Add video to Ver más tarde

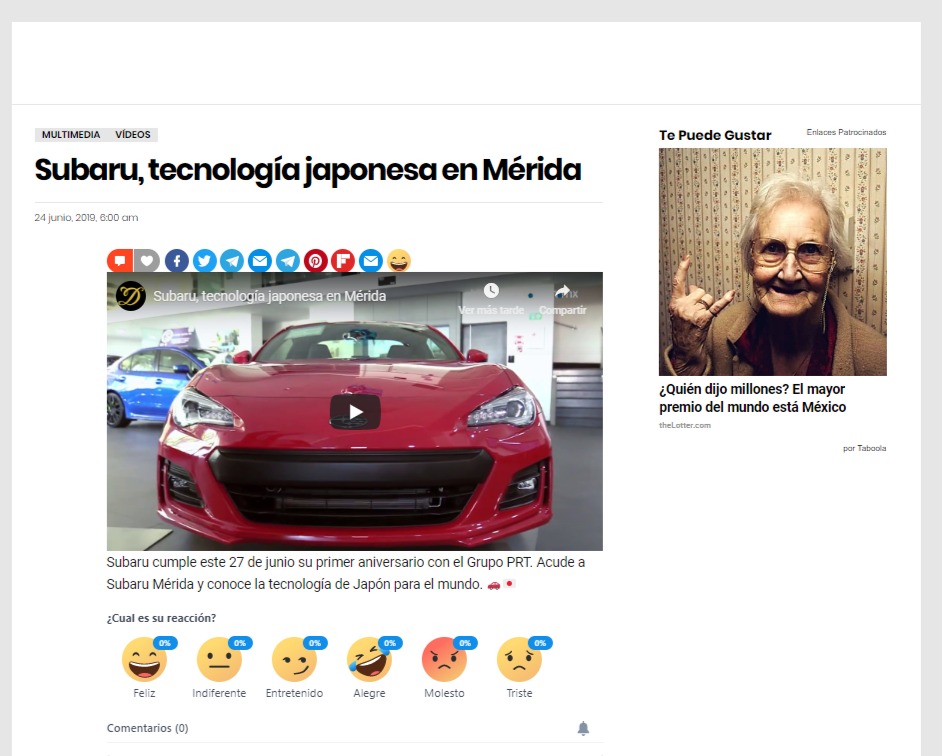(x=491, y=297)
